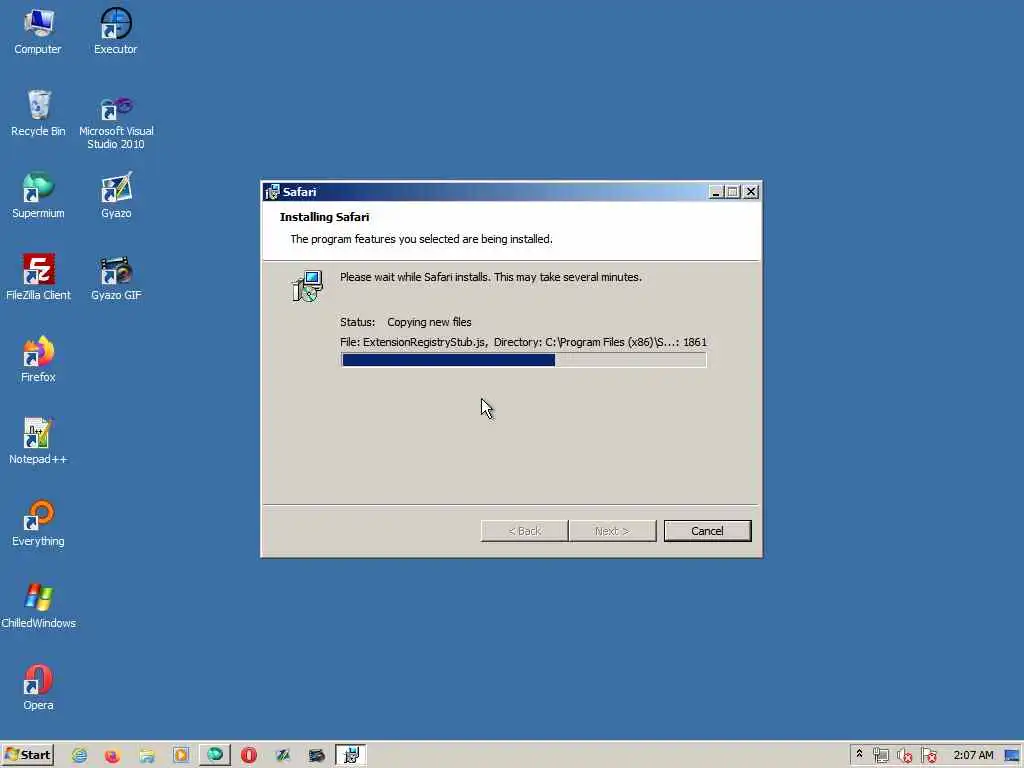Click the 2:07 AM clock
This screenshot has height=768, width=1024.
pyautogui.click(x=973, y=755)
